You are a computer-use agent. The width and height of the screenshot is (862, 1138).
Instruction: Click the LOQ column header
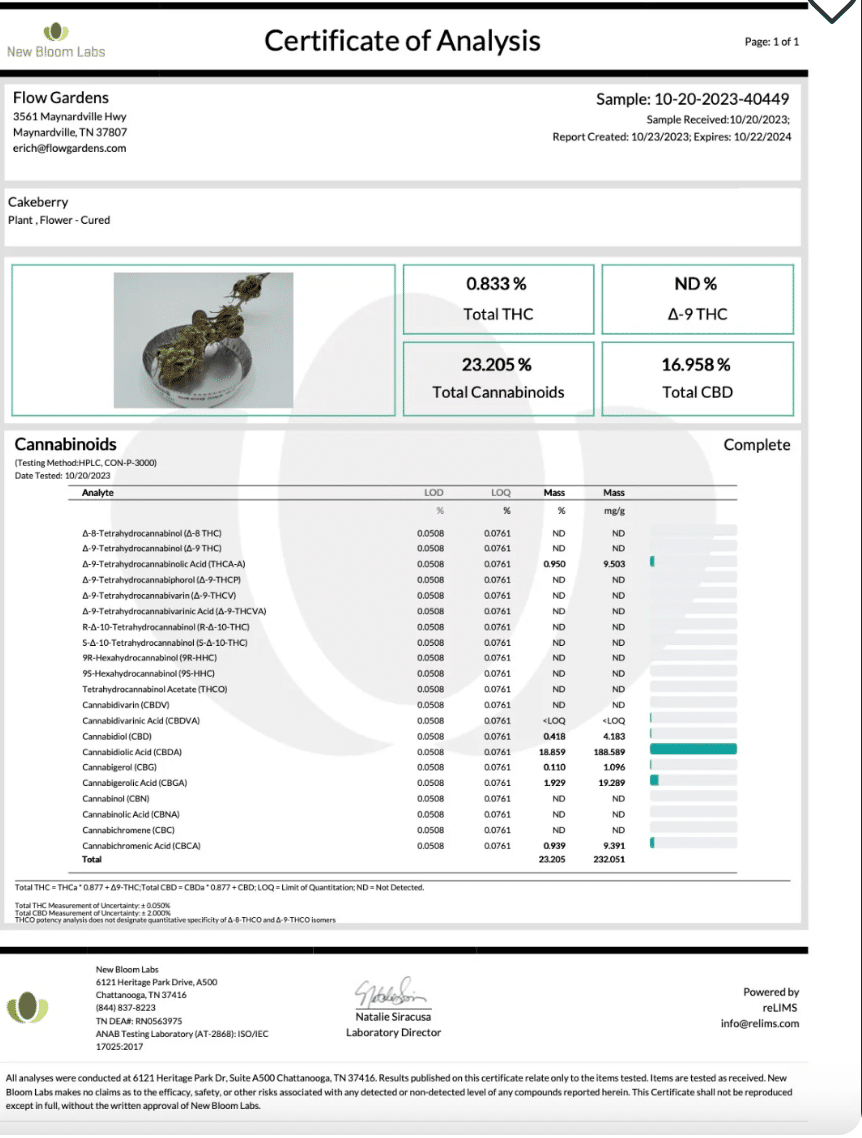[x=501, y=493]
